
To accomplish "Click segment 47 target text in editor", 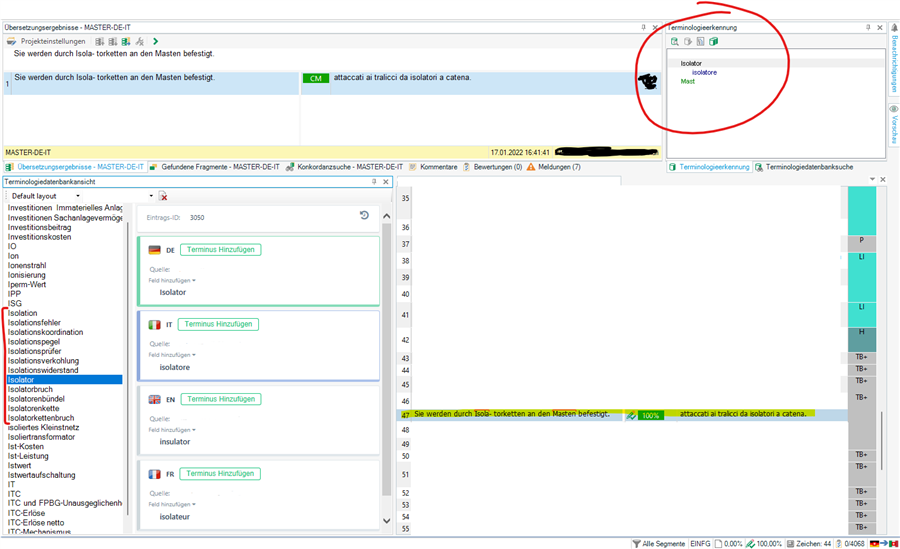I will pos(743,414).
